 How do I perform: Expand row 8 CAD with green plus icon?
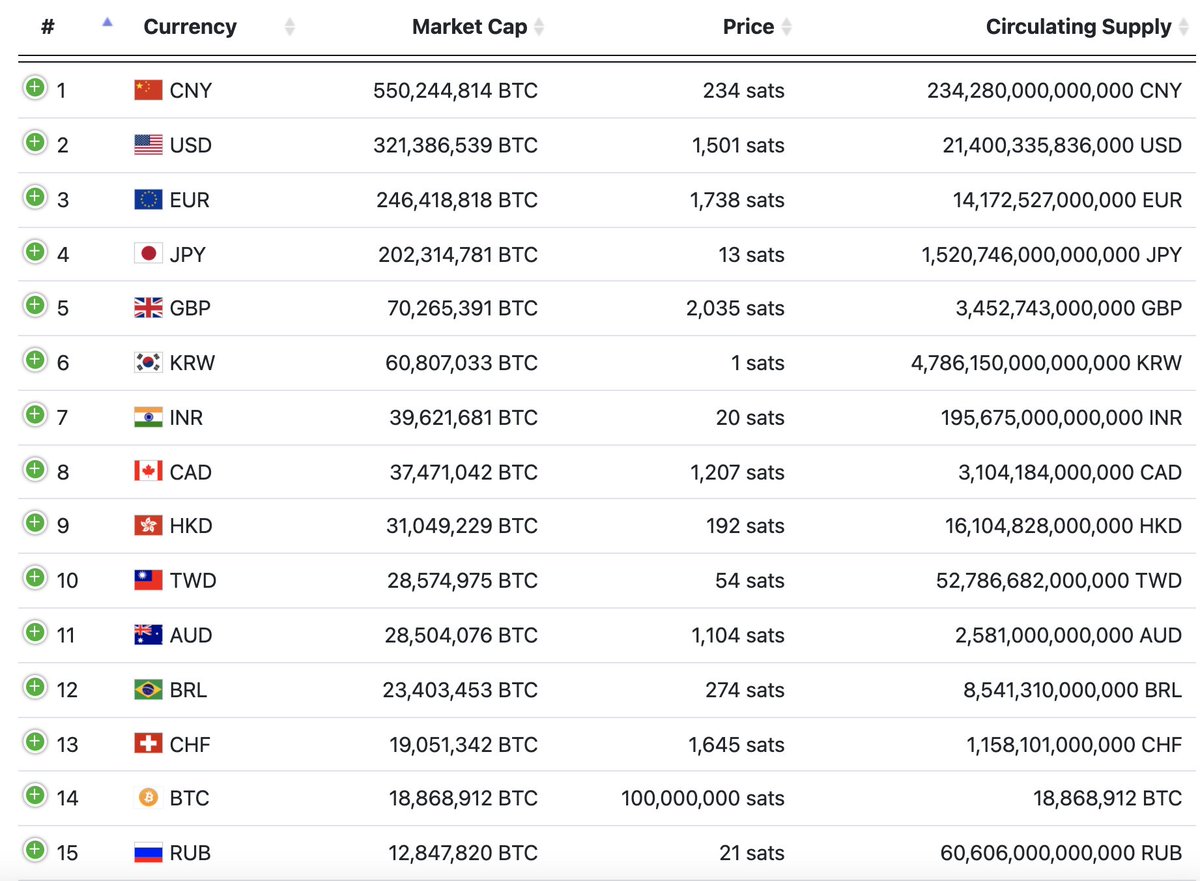pyautogui.click(x=35, y=469)
